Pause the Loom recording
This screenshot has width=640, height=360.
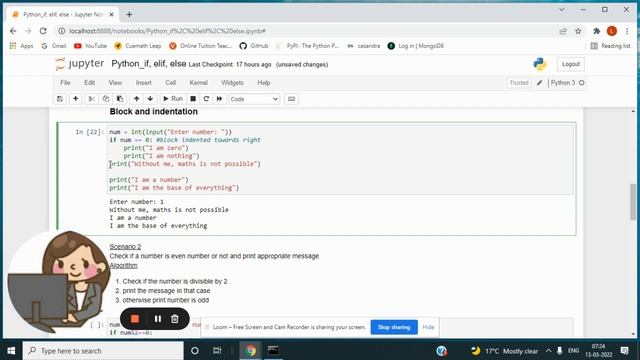pos(158,319)
